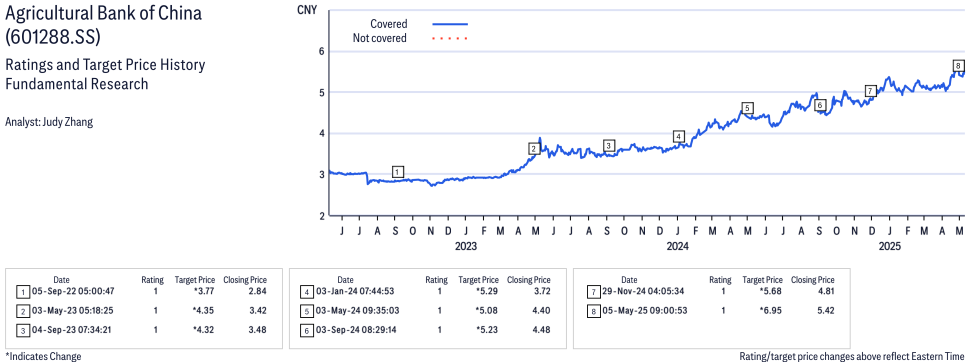This screenshot has height=362, width=975.
Task: Click target price '*6.95'
Action: (x=771, y=310)
